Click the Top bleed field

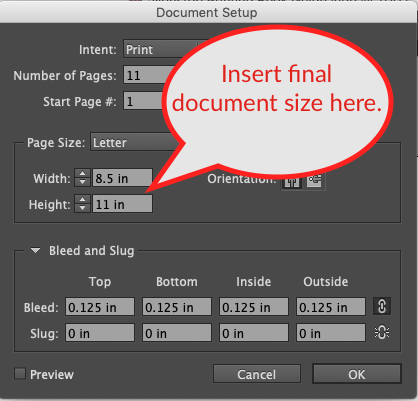click(100, 307)
